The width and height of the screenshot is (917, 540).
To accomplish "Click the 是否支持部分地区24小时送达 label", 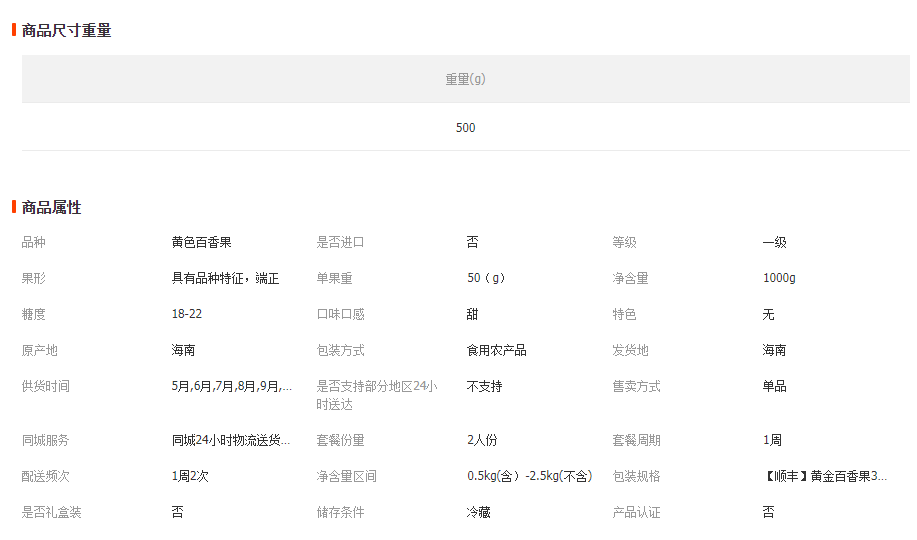I will pyautogui.click(x=376, y=395).
